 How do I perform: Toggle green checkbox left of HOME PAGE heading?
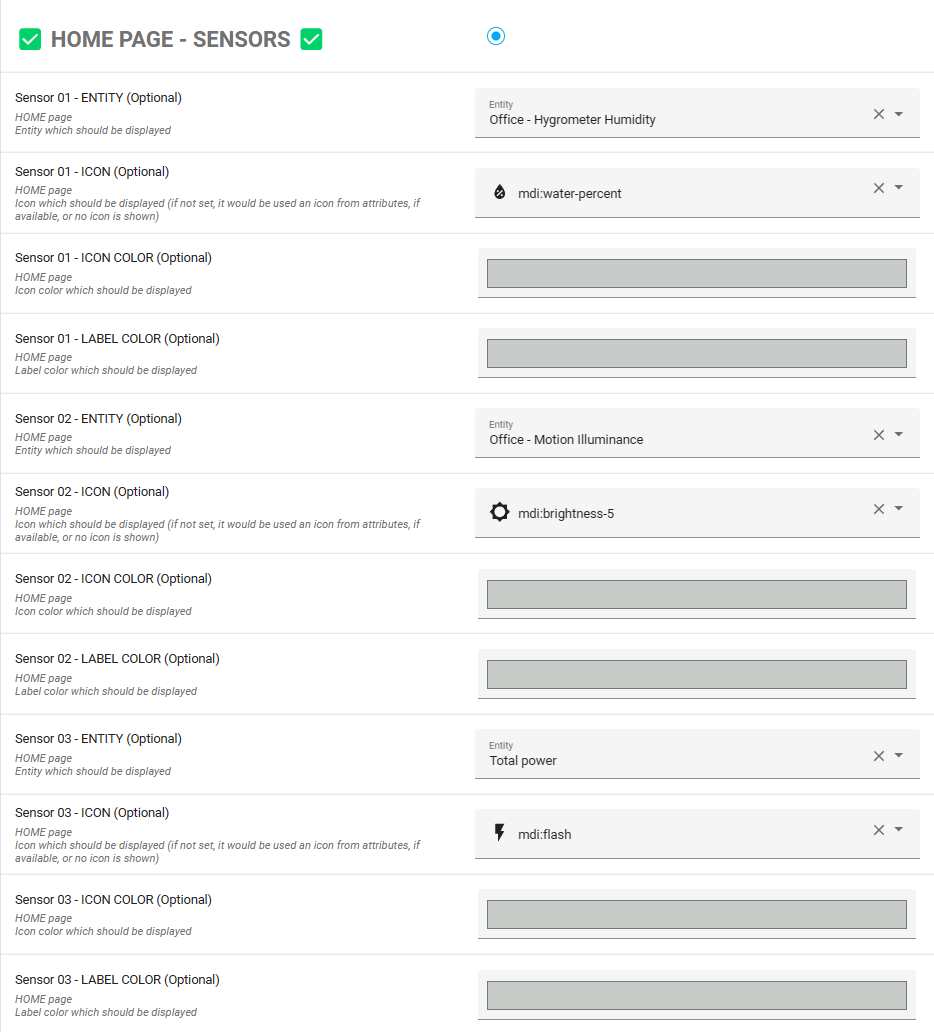(30, 40)
